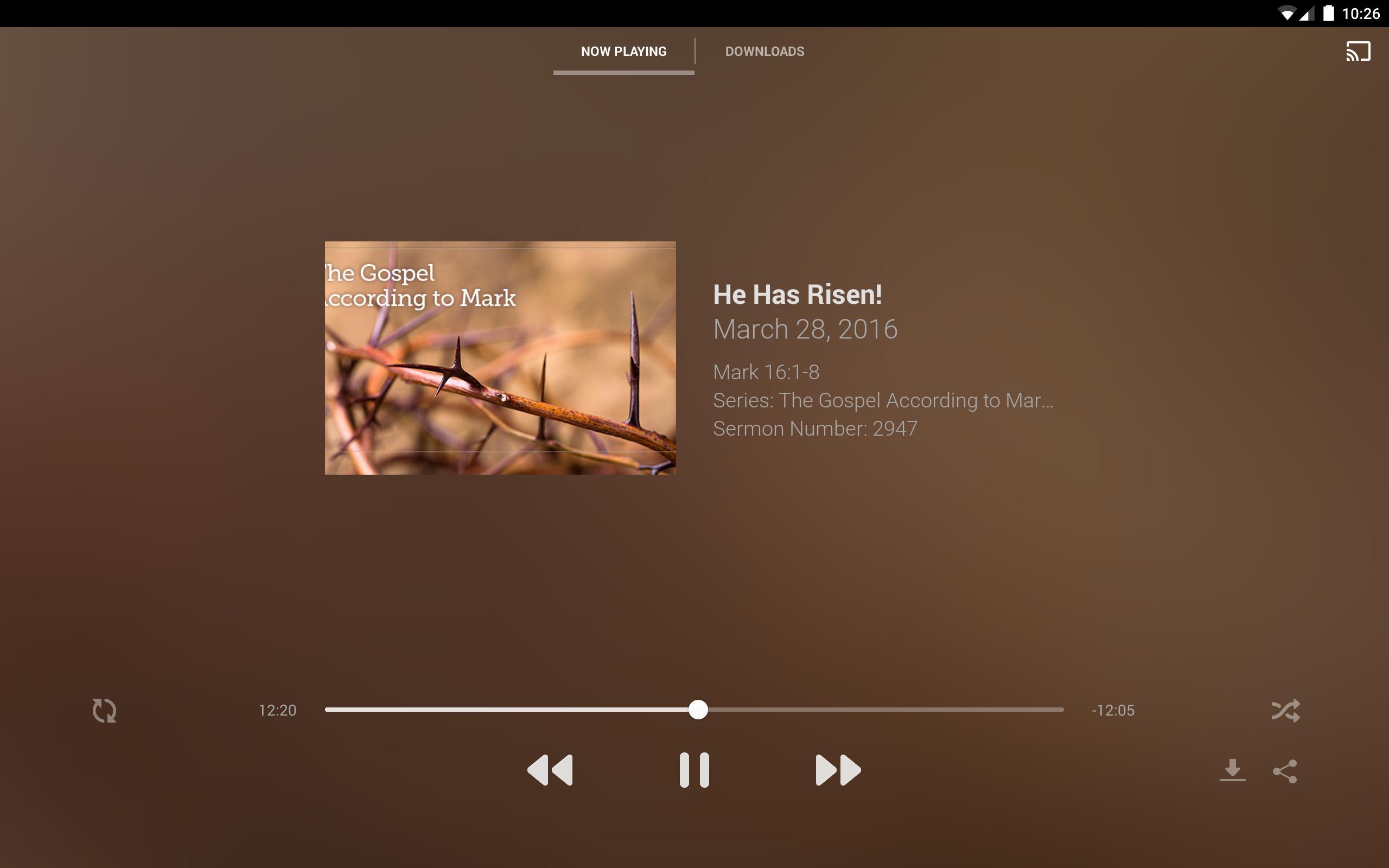Open The Gospel According to Mark artwork
The height and width of the screenshot is (868, 1389).
tap(500, 358)
